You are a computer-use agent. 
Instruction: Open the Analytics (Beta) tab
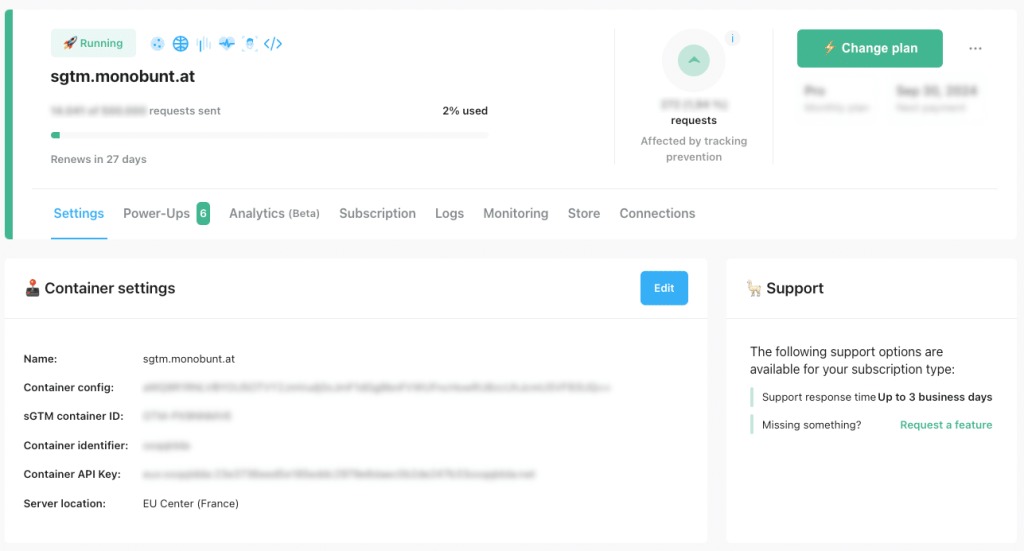274,213
